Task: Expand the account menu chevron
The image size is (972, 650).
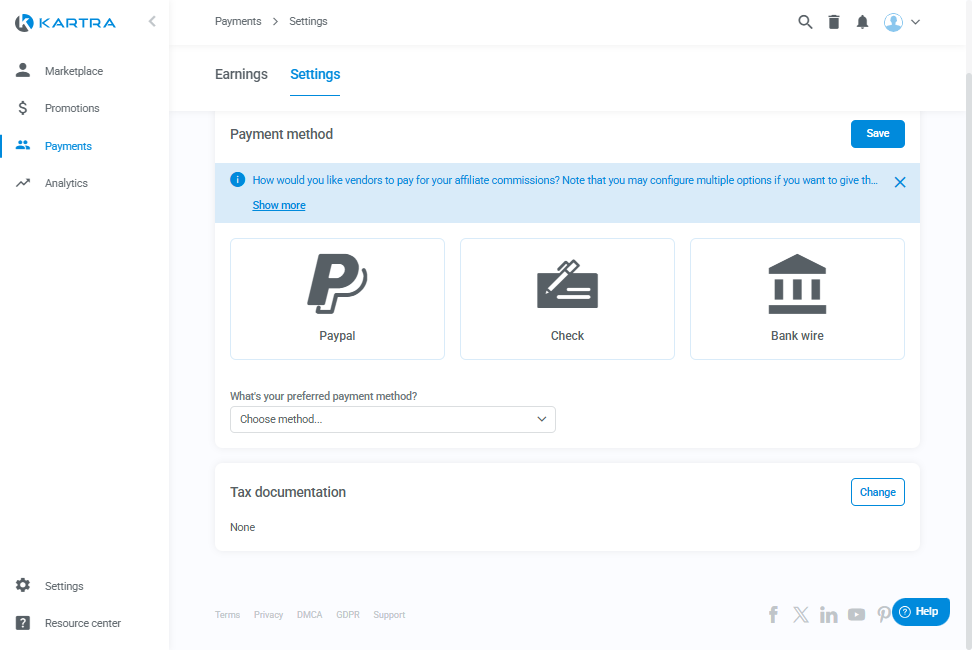Action: click(915, 22)
